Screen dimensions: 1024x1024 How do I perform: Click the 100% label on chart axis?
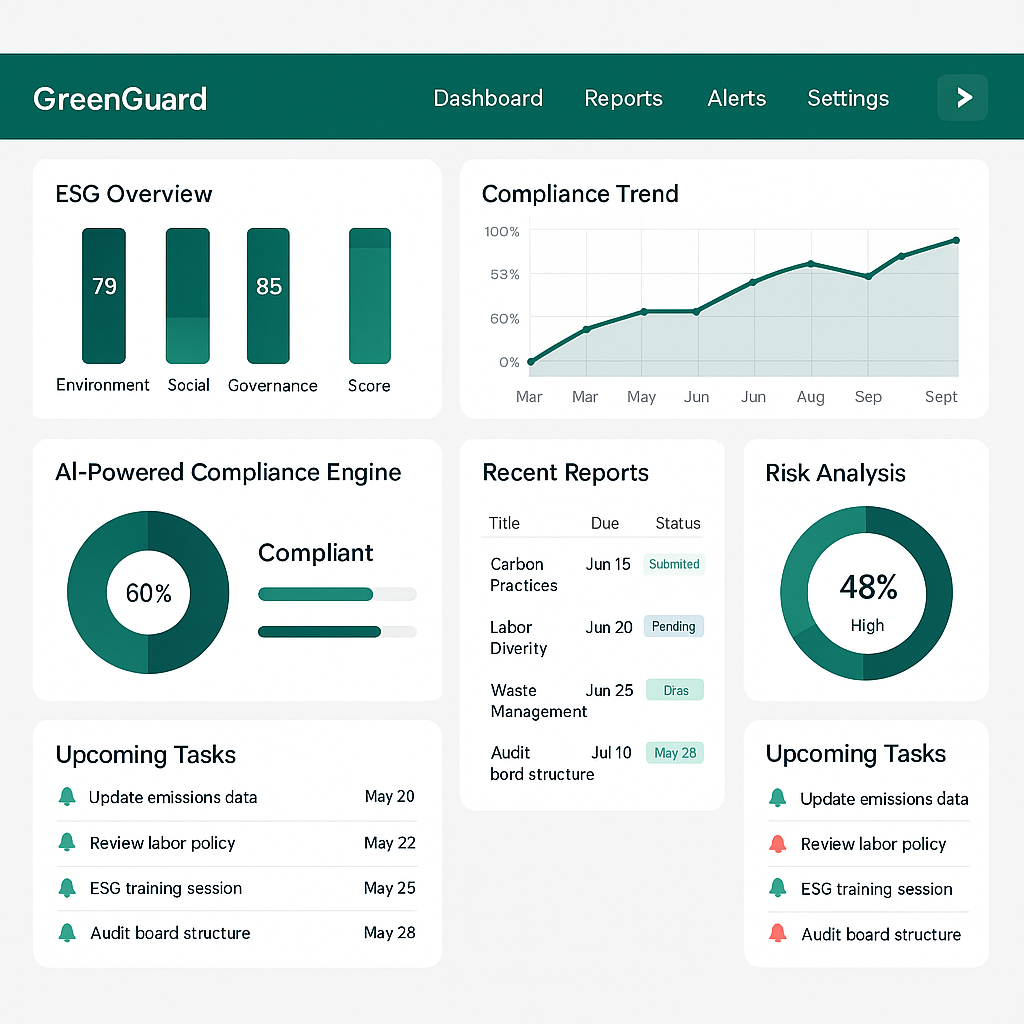pos(502,232)
